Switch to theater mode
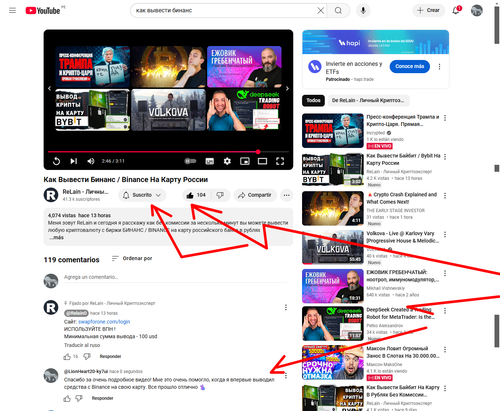This screenshot has height=411, width=500. click(262, 161)
